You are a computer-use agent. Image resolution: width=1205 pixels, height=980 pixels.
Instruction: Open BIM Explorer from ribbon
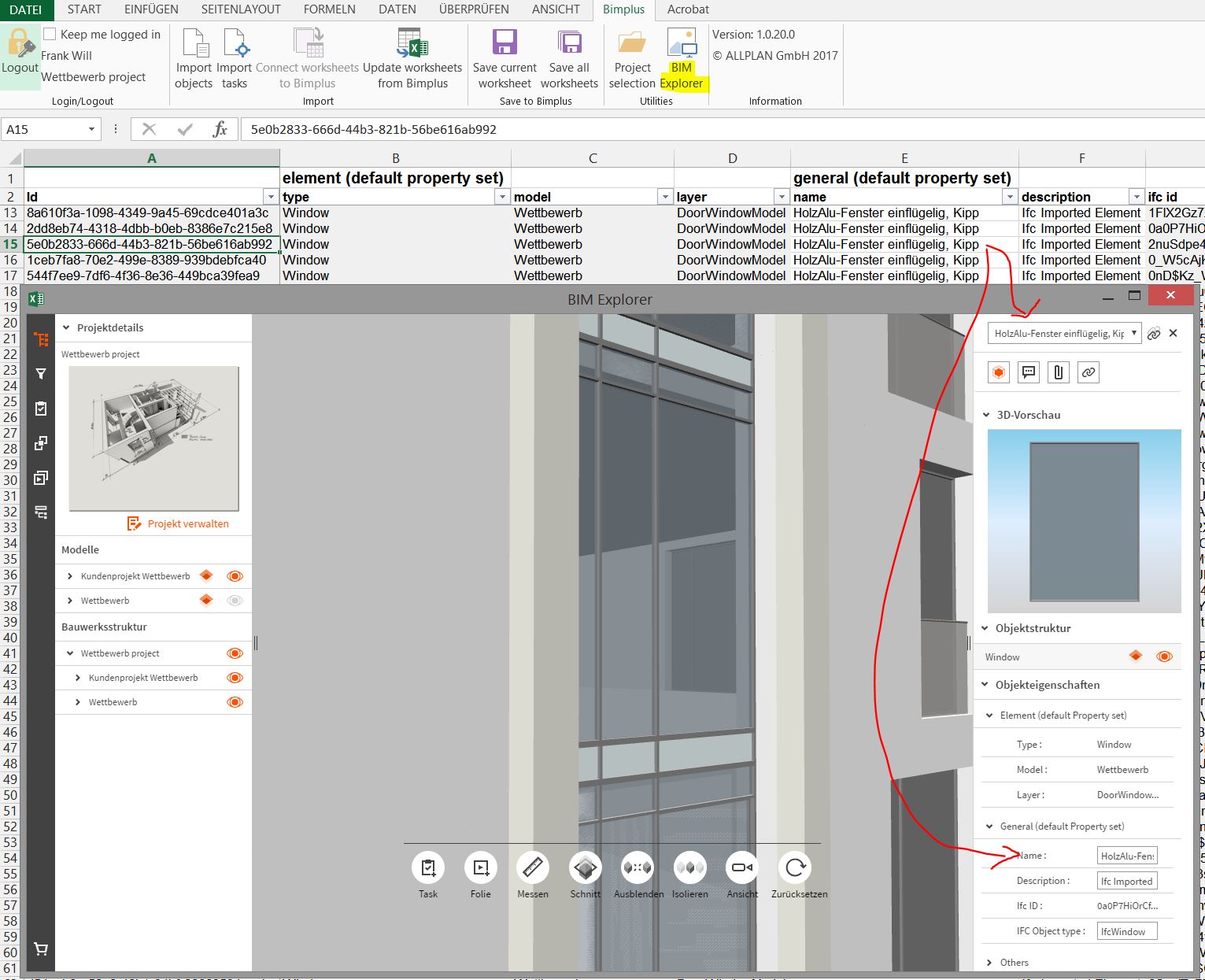[x=681, y=60]
